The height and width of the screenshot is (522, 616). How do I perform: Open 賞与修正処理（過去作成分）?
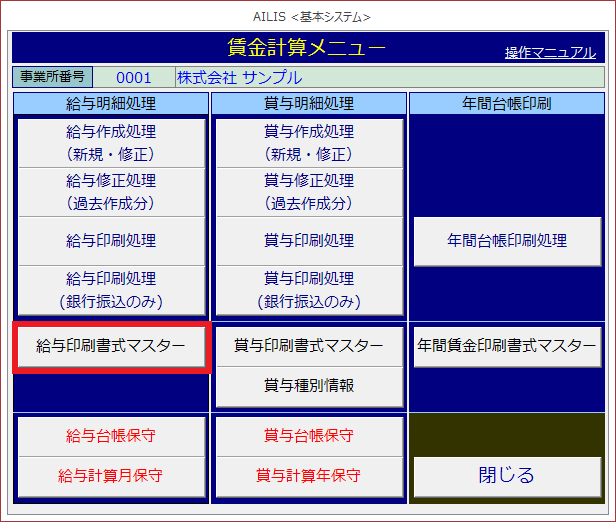point(309,191)
